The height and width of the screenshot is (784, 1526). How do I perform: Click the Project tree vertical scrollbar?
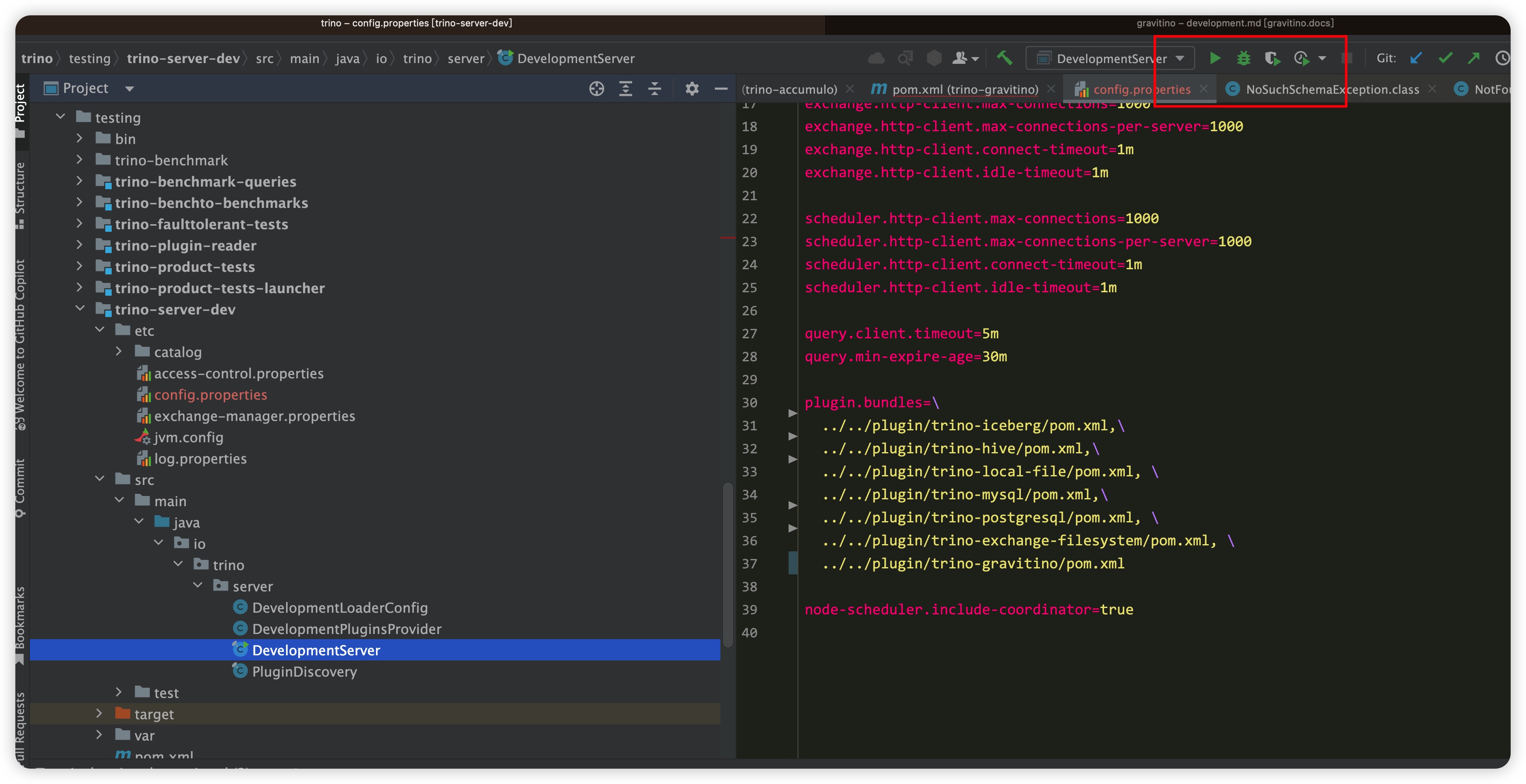[x=728, y=562]
